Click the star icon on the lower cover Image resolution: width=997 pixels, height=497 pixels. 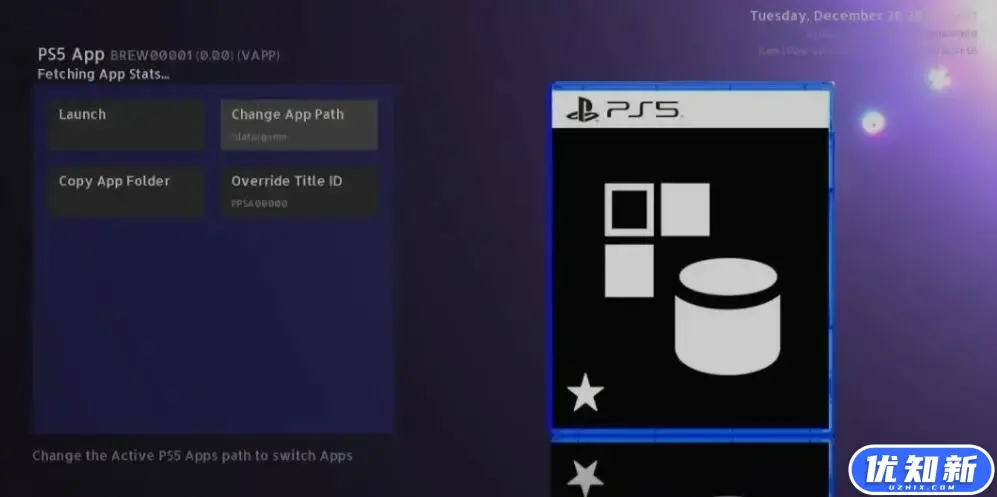pyautogui.click(x=585, y=476)
